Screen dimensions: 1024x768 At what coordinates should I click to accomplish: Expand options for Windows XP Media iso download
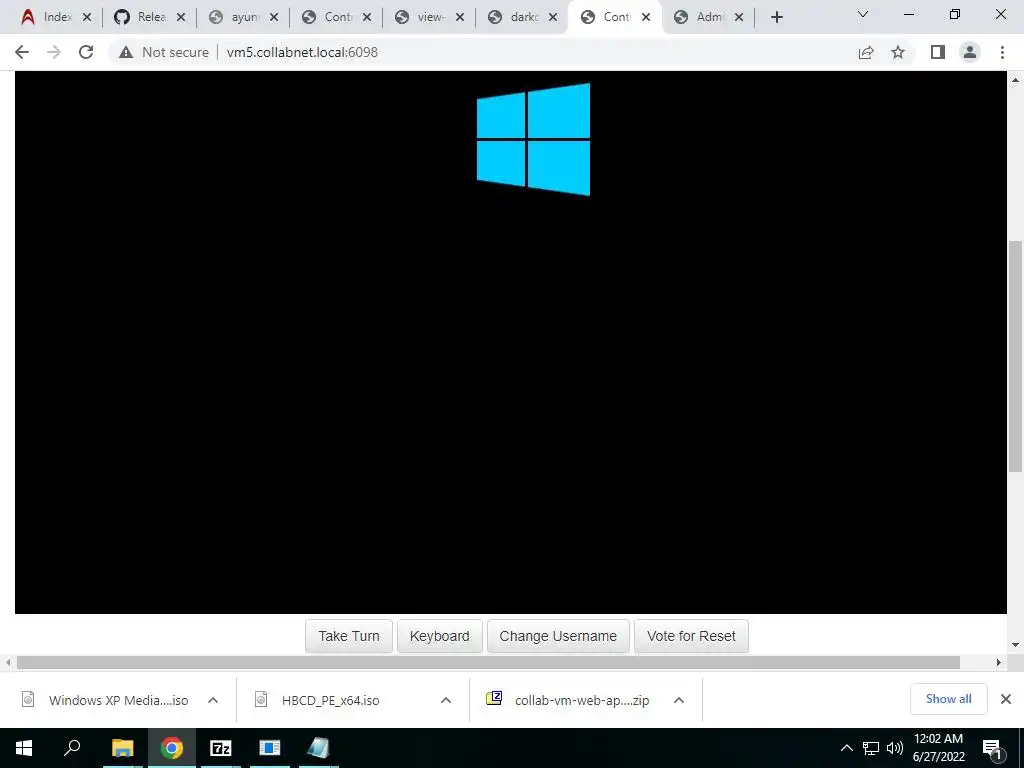tap(213, 700)
